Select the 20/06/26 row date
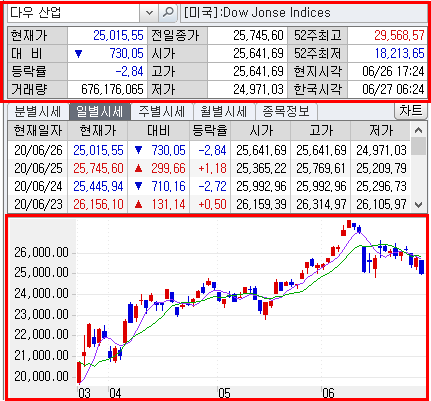431x401 pixels. [x=38, y=150]
